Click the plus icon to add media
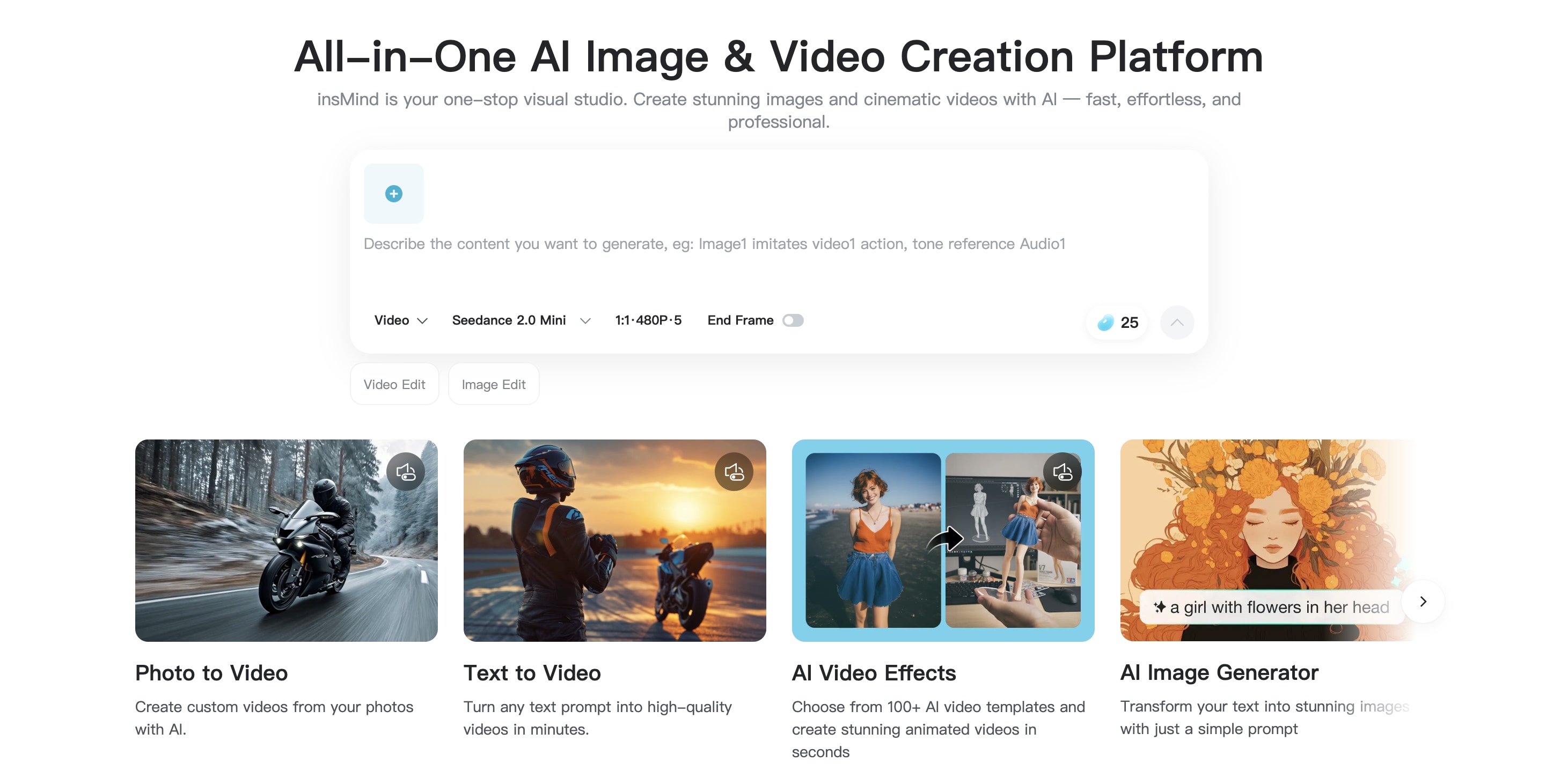This screenshot has width=1568, height=777. click(394, 194)
